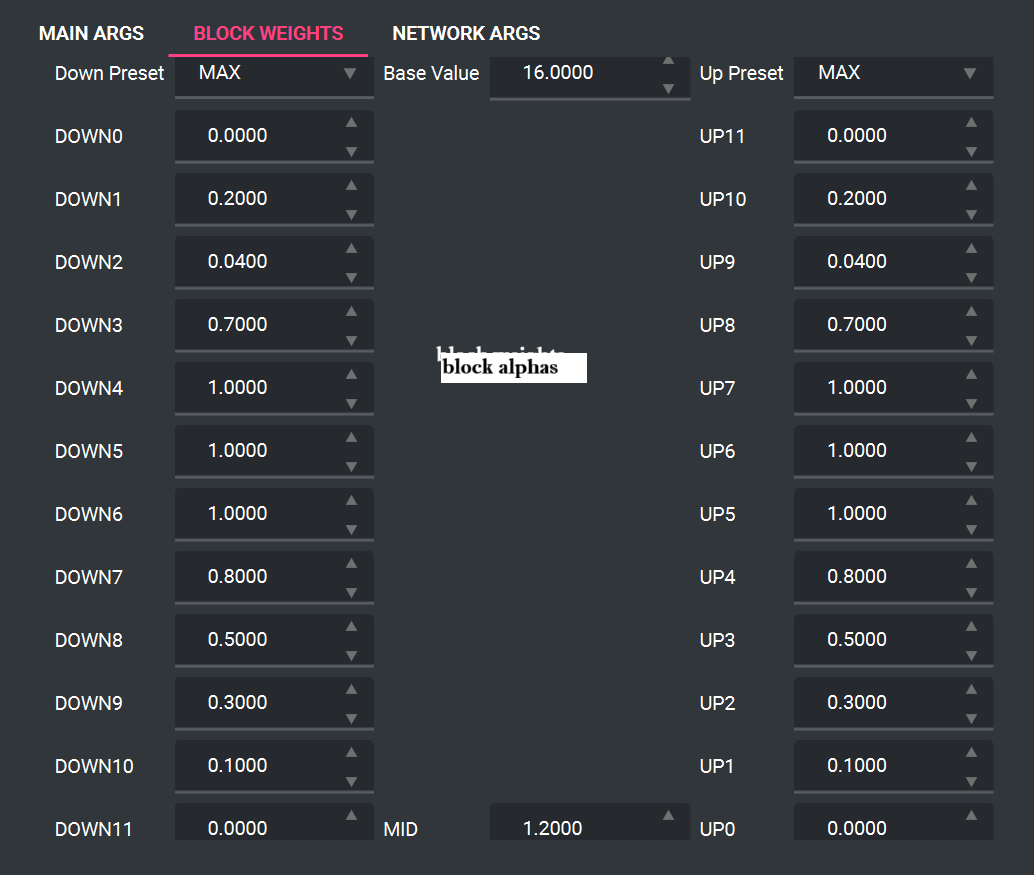Viewport: 1034px width, 875px height.
Task: Increase UP10 weight with up arrow
Action: point(970,185)
